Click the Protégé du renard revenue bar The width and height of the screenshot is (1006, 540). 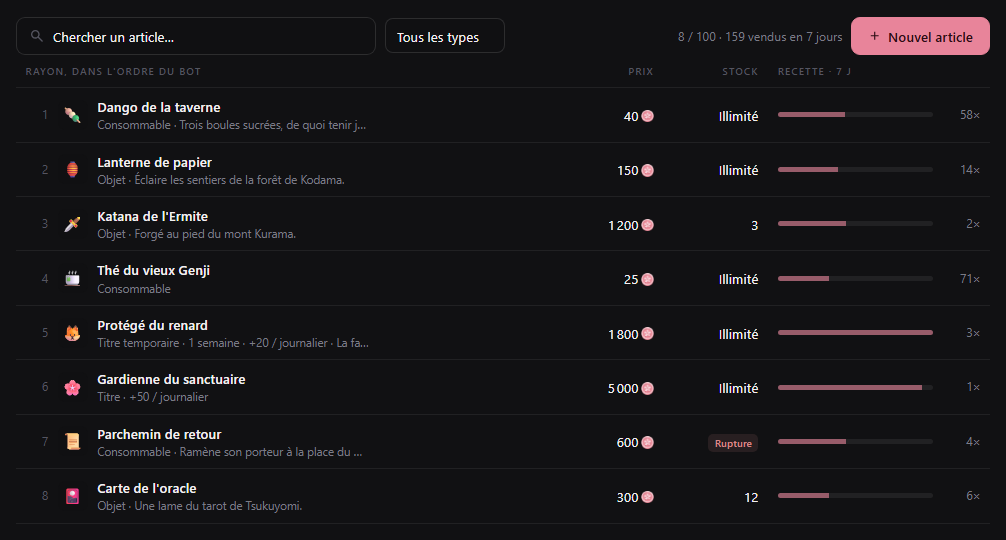pos(855,332)
